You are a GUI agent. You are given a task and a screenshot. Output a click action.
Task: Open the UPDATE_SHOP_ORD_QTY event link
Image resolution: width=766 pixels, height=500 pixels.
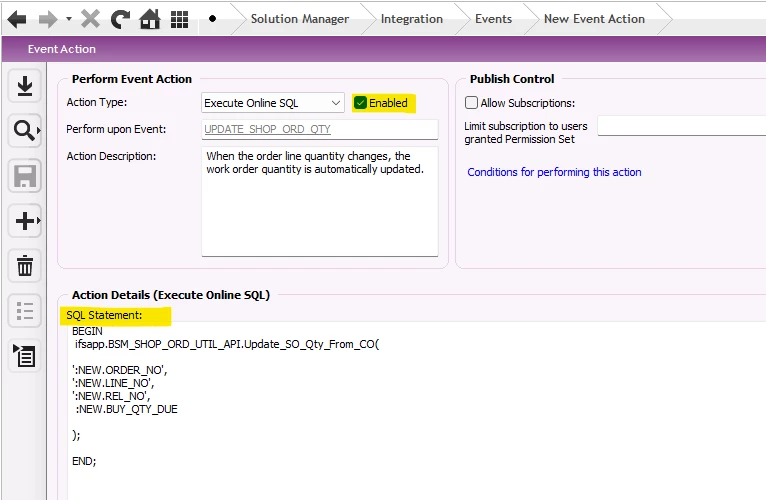click(x=267, y=129)
